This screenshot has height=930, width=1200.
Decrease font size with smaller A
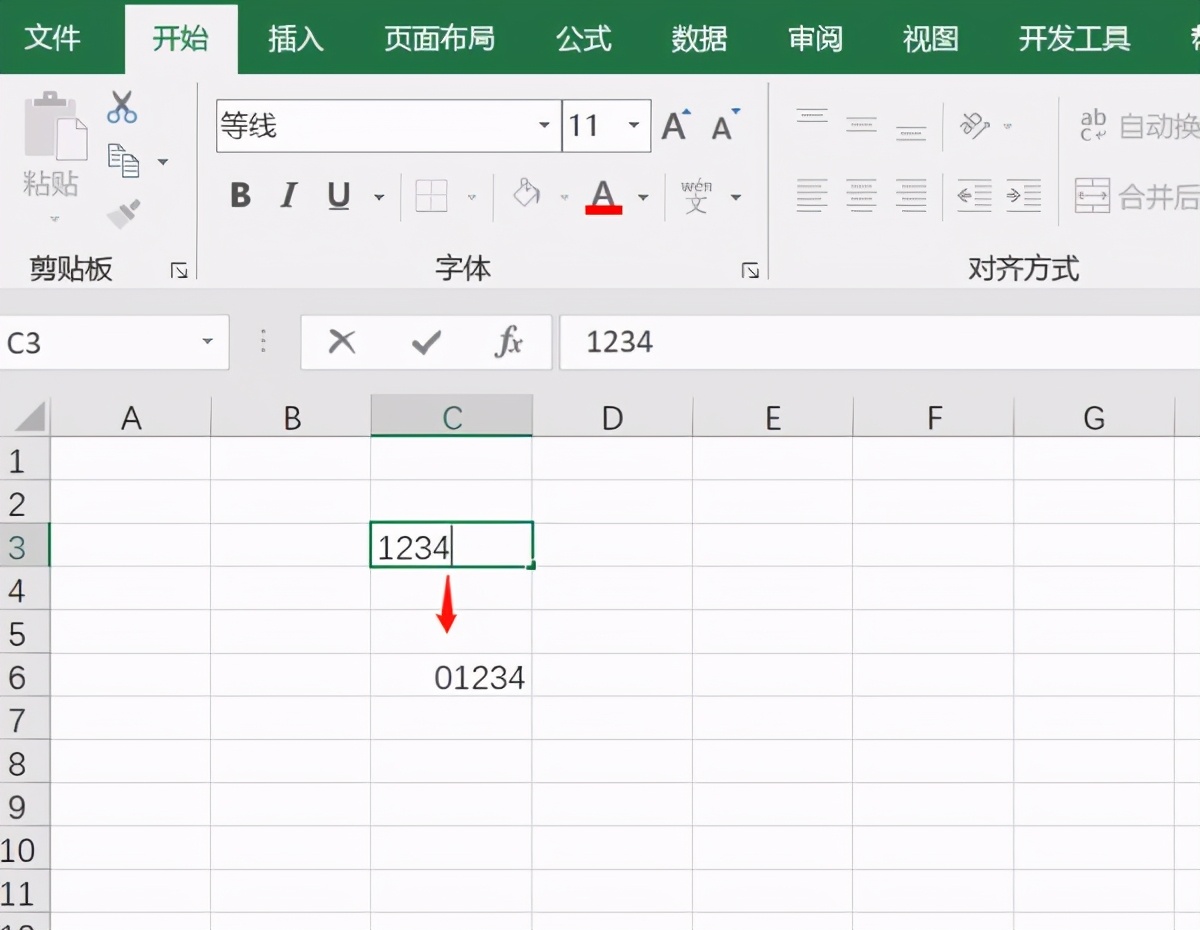coord(725,125)
